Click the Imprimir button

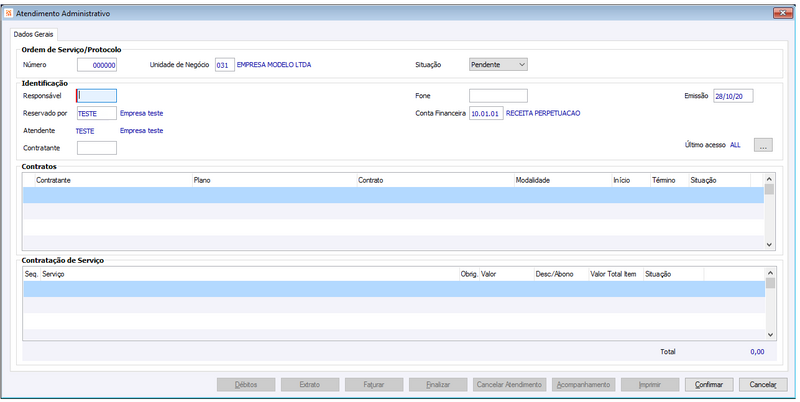point(650,385)
